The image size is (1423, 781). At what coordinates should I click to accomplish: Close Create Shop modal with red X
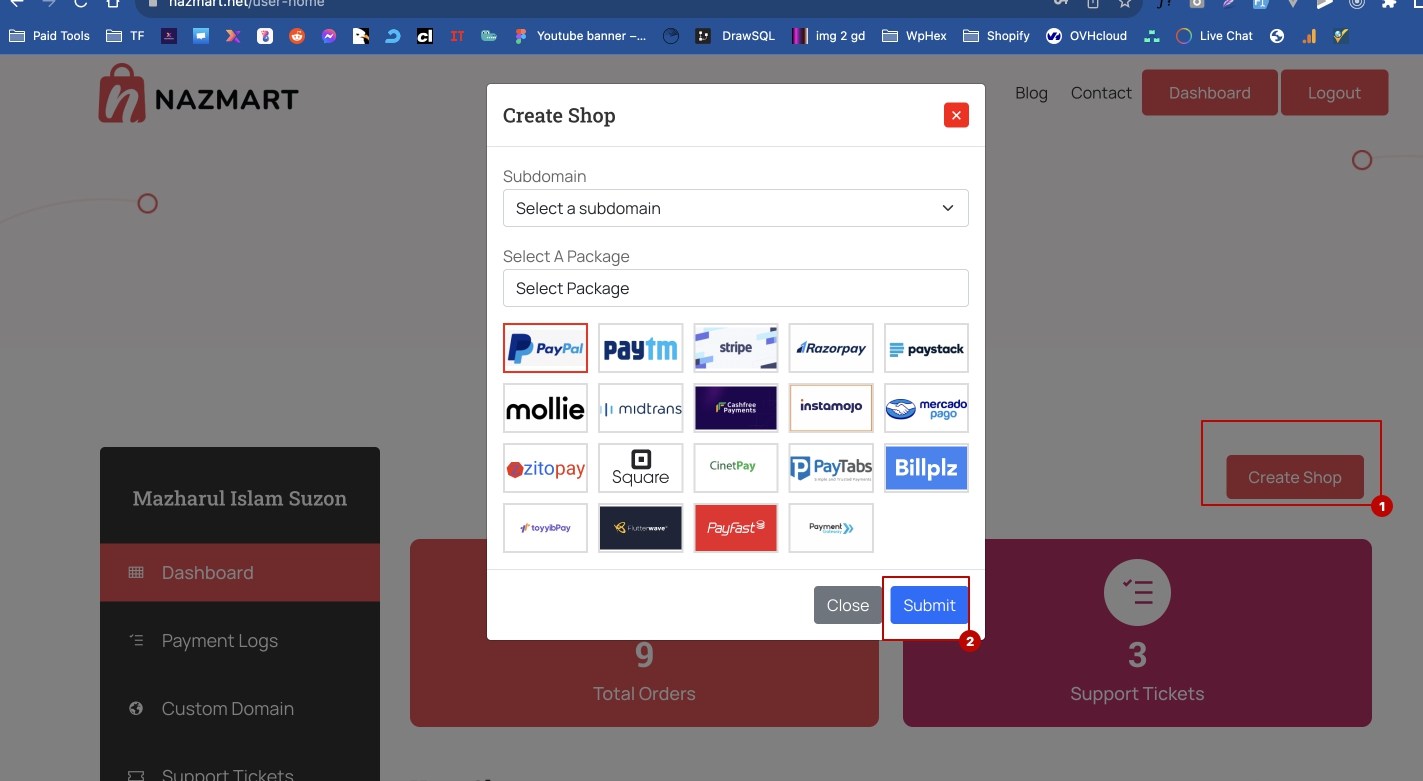tap(956, 115)
